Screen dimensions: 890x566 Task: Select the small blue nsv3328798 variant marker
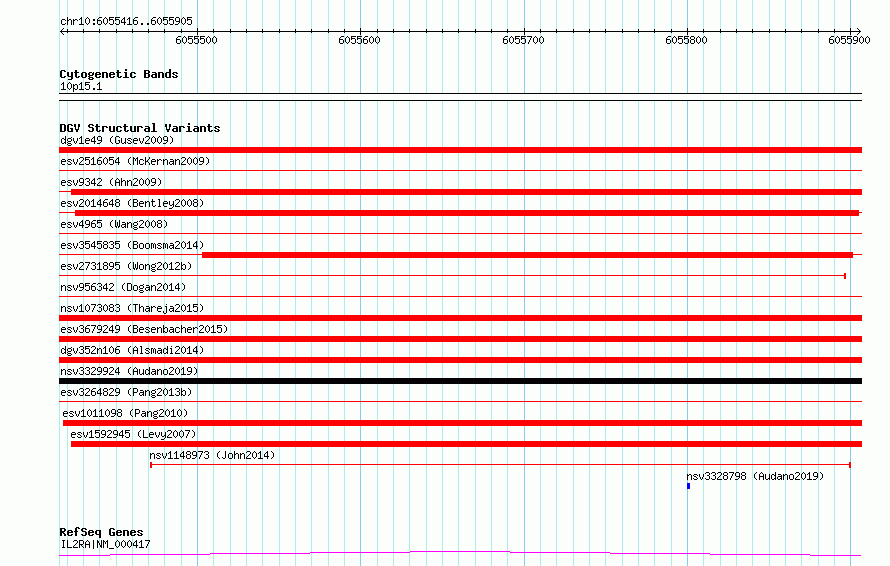point(689,486)
